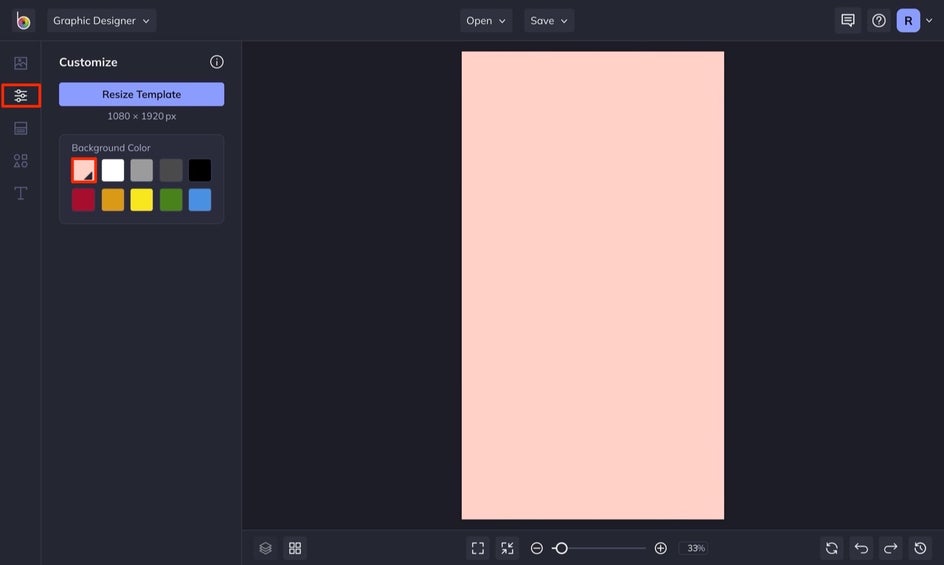Viewport: 944px width, 565px height.
Task: Select the red background swatch
Action: (x=84, y=200)
